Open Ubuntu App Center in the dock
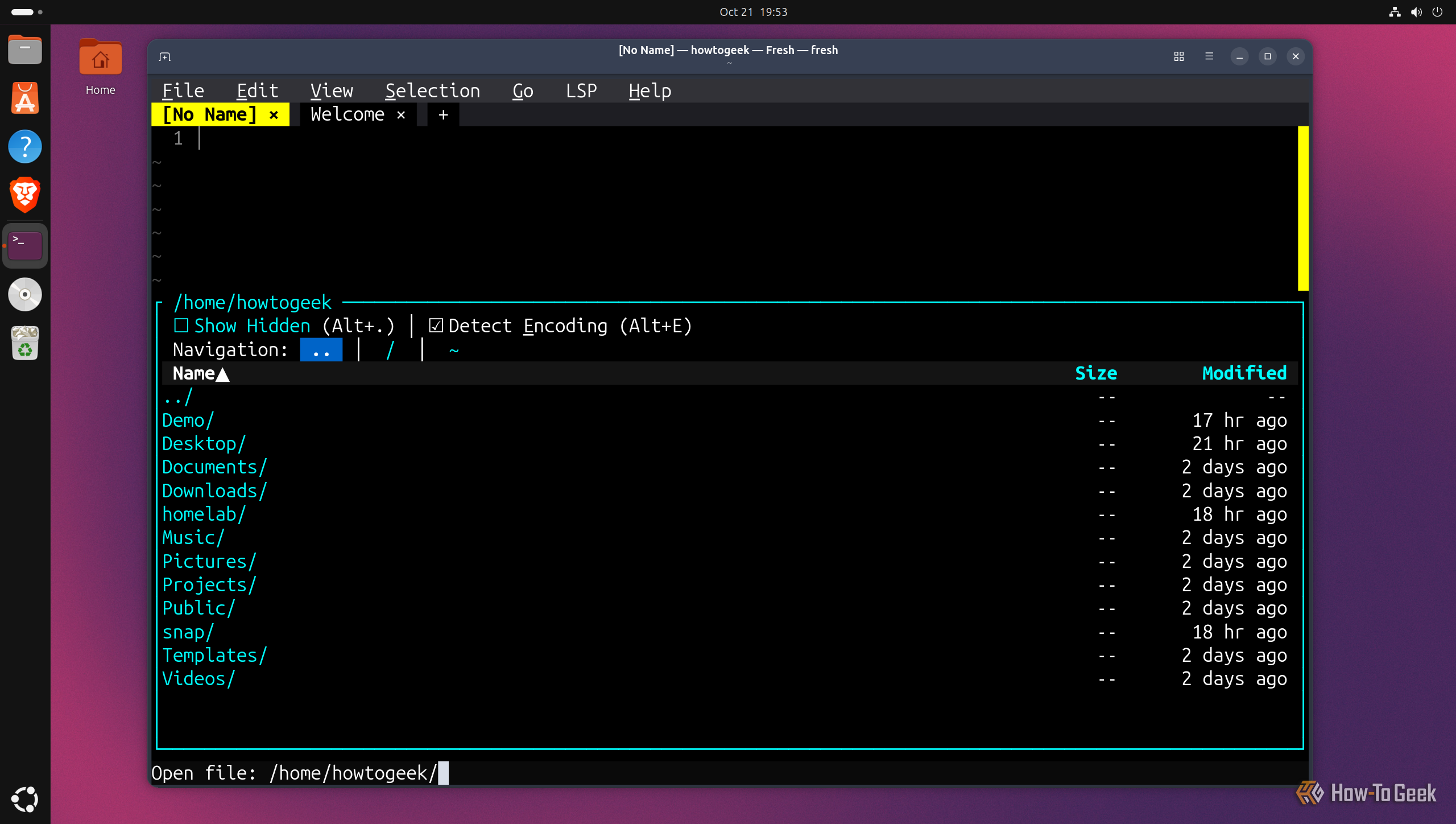Image resolution: width=1456 pixels, height=824 pixels. (x=25, y=98)
